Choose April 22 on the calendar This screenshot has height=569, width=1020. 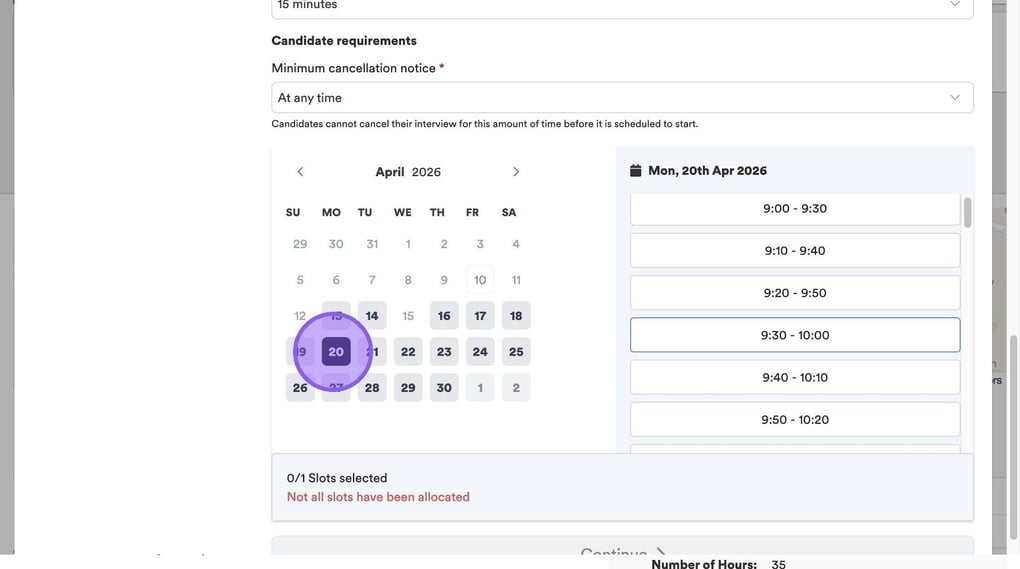tap(408, 352)
